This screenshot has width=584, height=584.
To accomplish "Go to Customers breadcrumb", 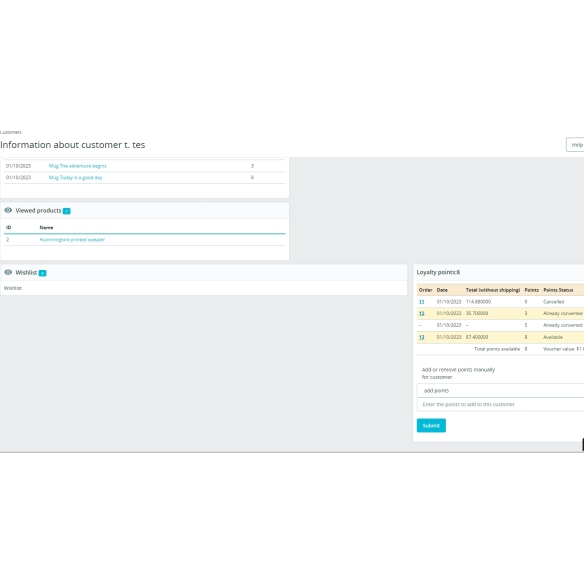I will click(11, 132).
